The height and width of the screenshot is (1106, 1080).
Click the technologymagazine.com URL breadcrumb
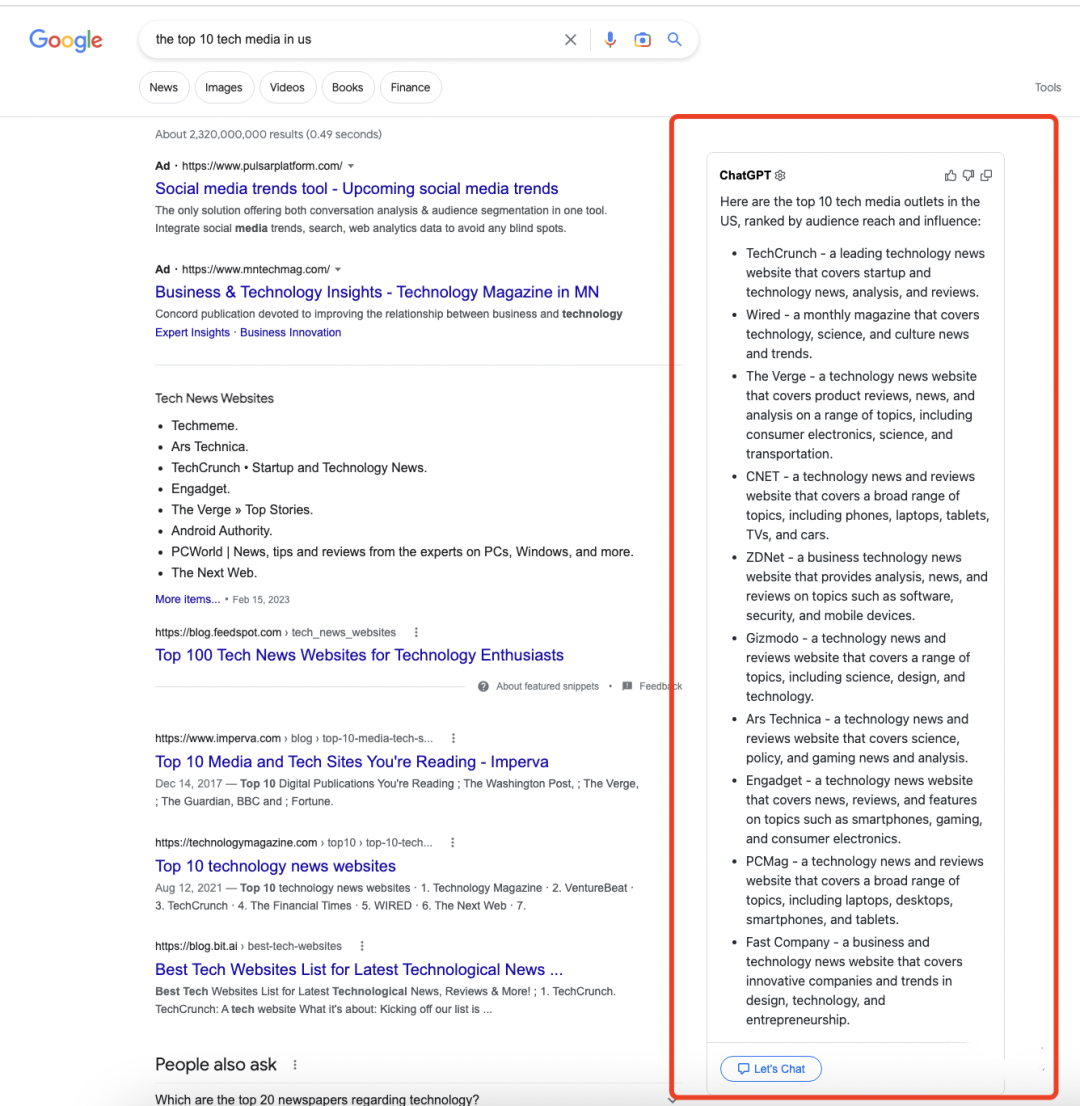point(293,842)
